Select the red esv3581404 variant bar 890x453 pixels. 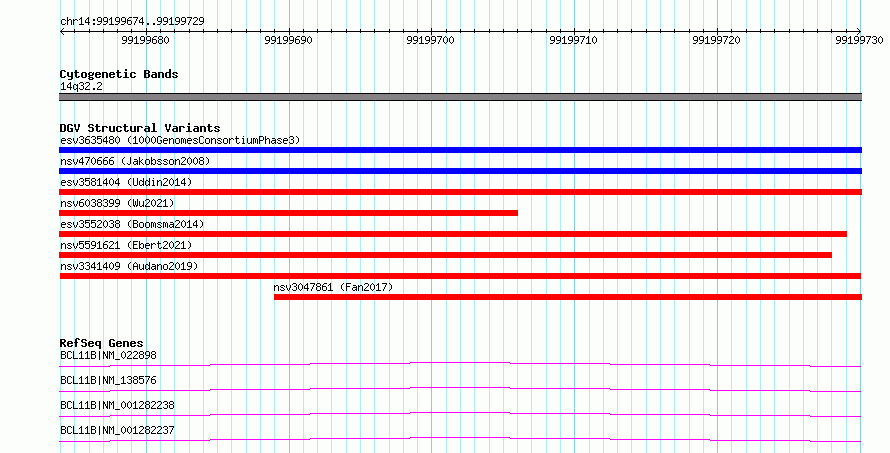point(460,192)
